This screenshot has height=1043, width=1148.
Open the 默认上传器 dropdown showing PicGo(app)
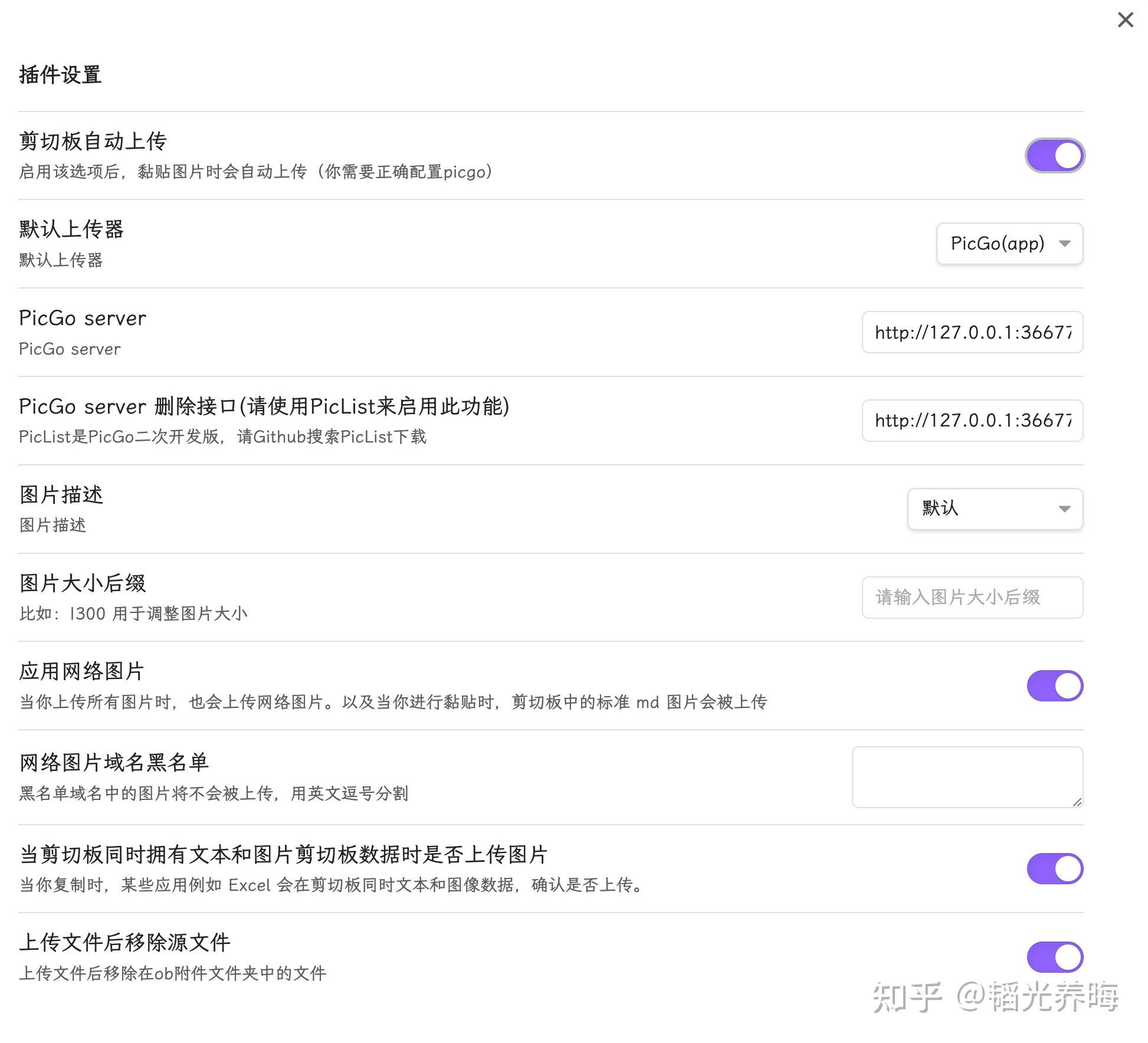pos(1009,244)
